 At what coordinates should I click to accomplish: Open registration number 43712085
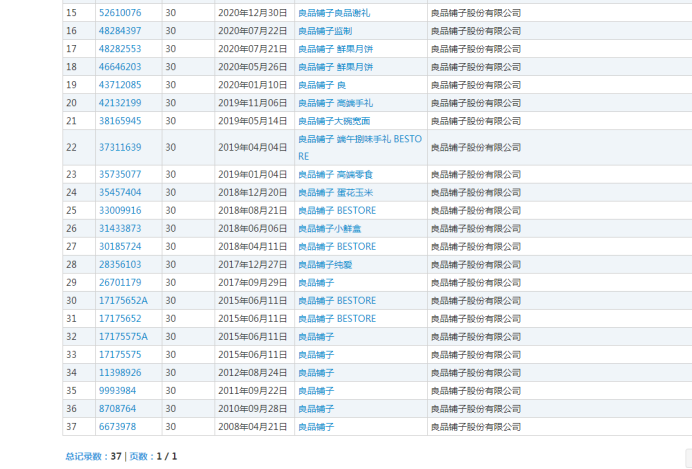click(x=120, y=85)
